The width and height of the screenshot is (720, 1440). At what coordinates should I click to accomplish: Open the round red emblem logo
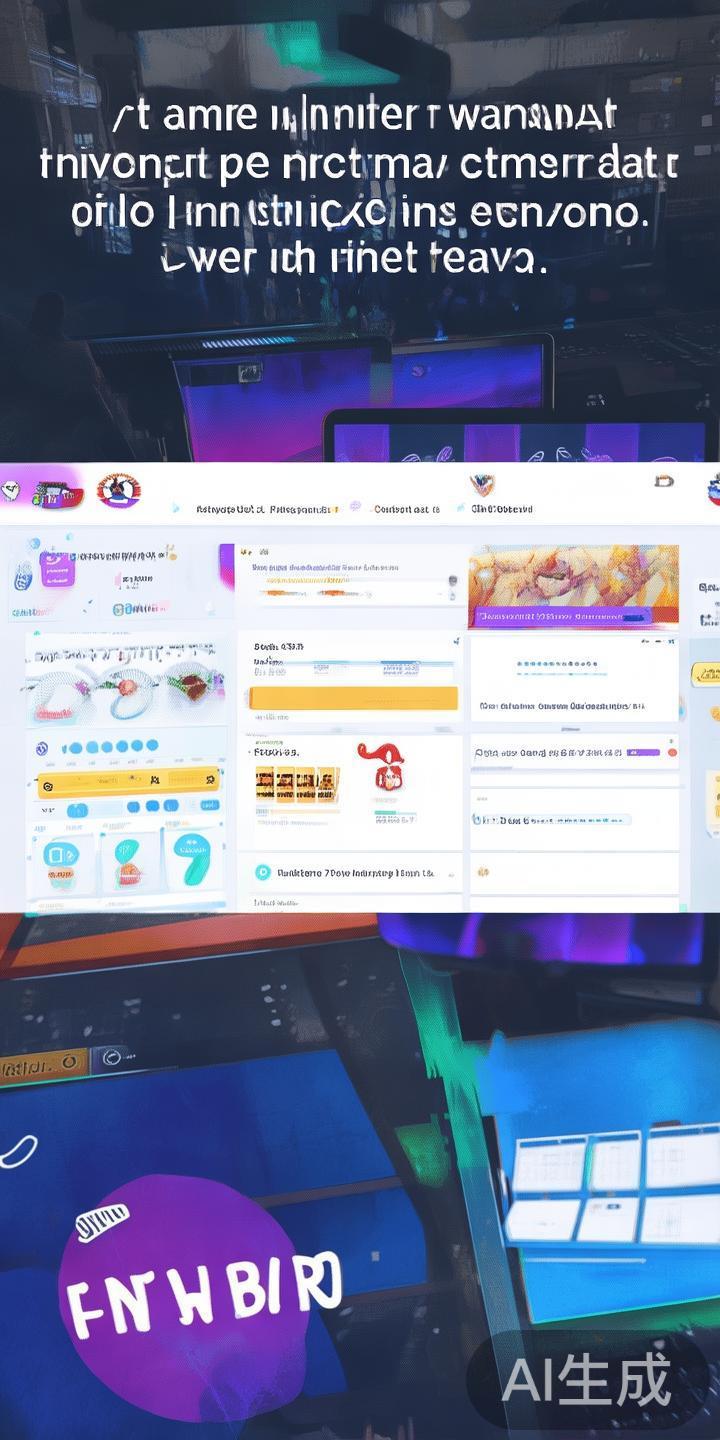118,490
